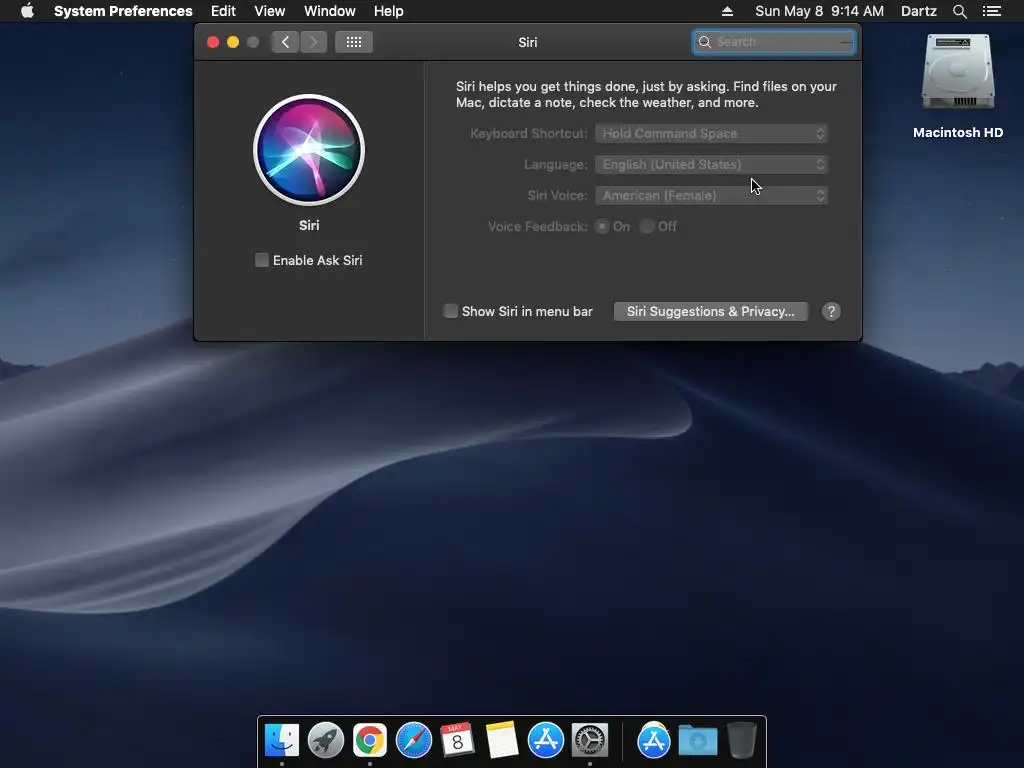Click the large Siri orb icon

(309, 150)
